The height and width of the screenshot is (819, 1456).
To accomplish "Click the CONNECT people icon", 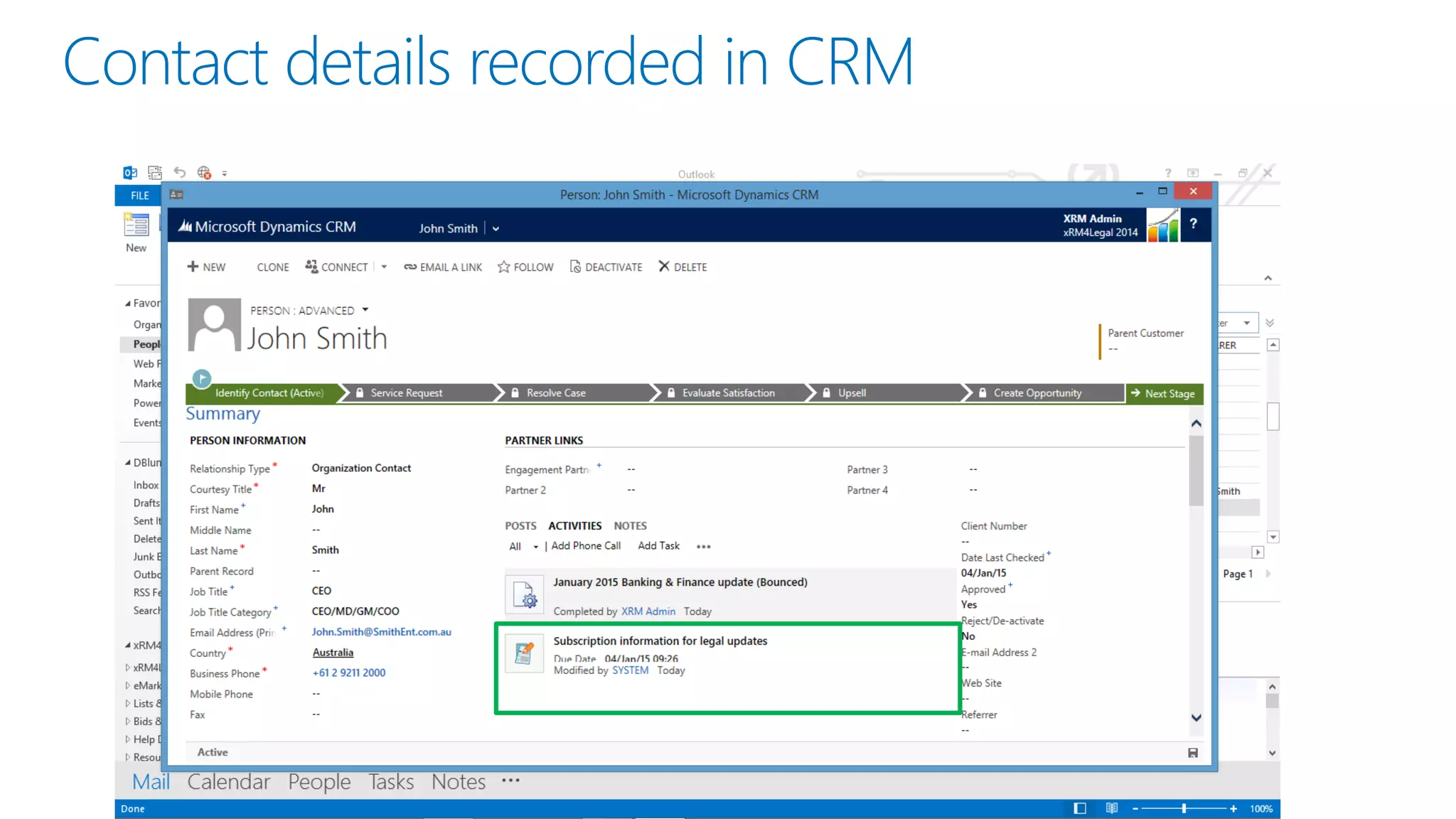I will [311, 266].
